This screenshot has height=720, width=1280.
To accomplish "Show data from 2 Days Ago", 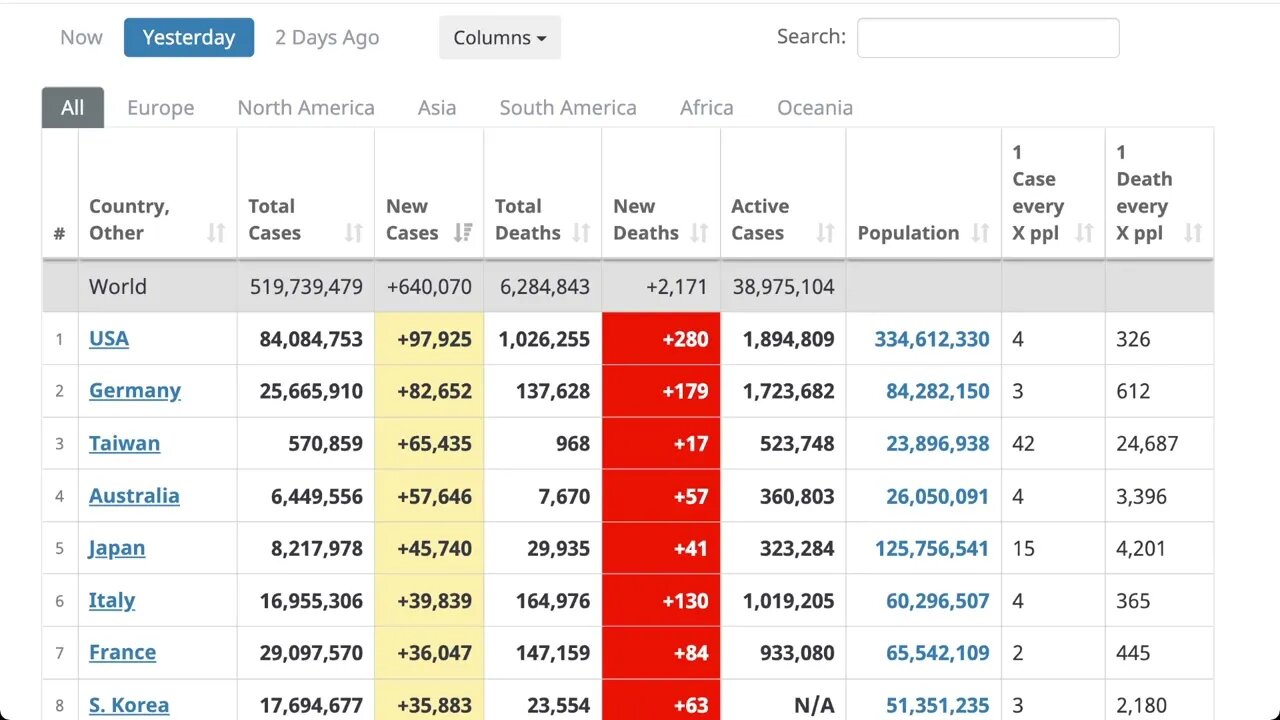I will [x=327, y=38].
